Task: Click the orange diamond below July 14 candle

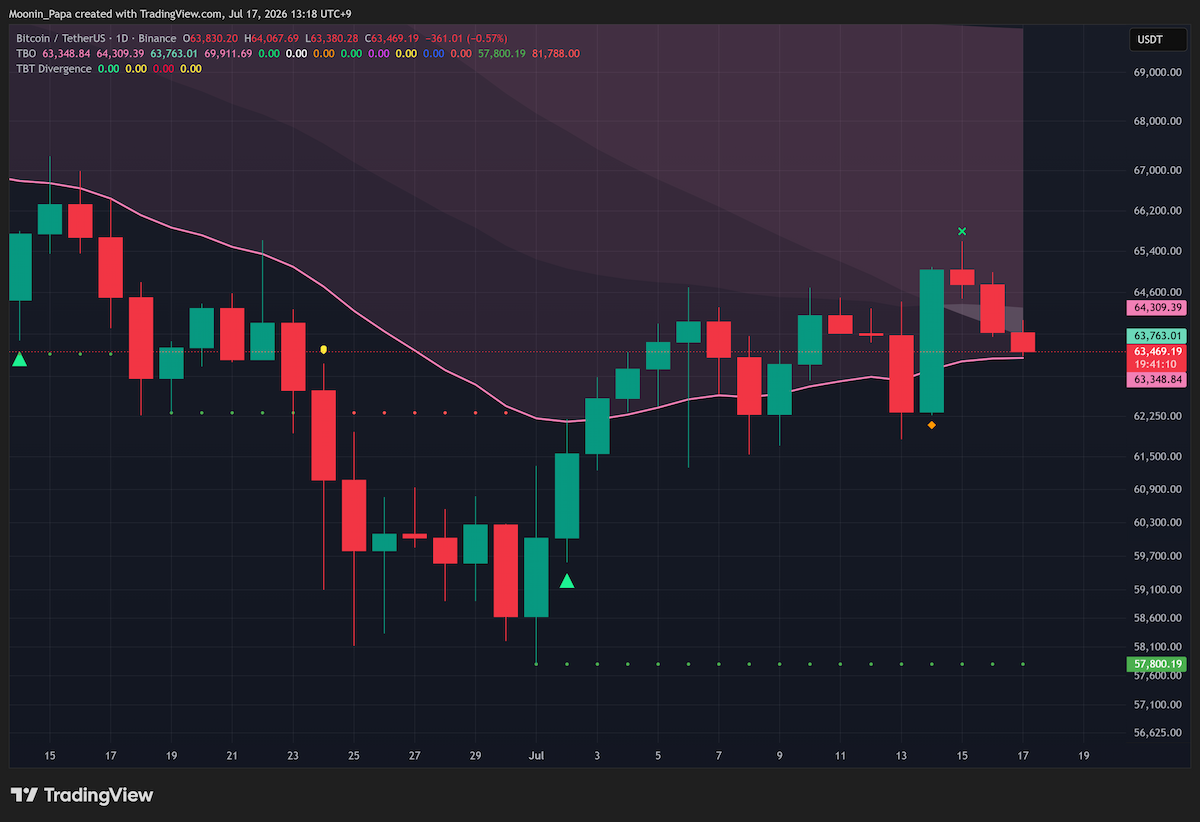Action: coord(932,426)
